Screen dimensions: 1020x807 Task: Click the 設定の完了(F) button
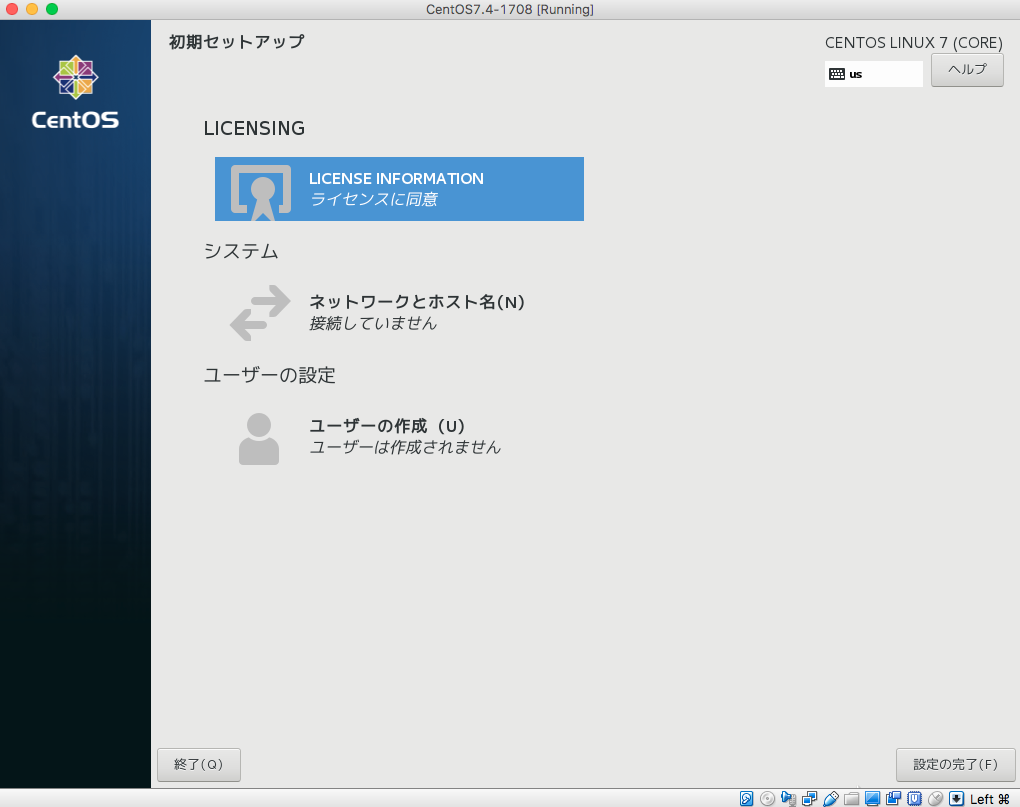tap(955, 764)
